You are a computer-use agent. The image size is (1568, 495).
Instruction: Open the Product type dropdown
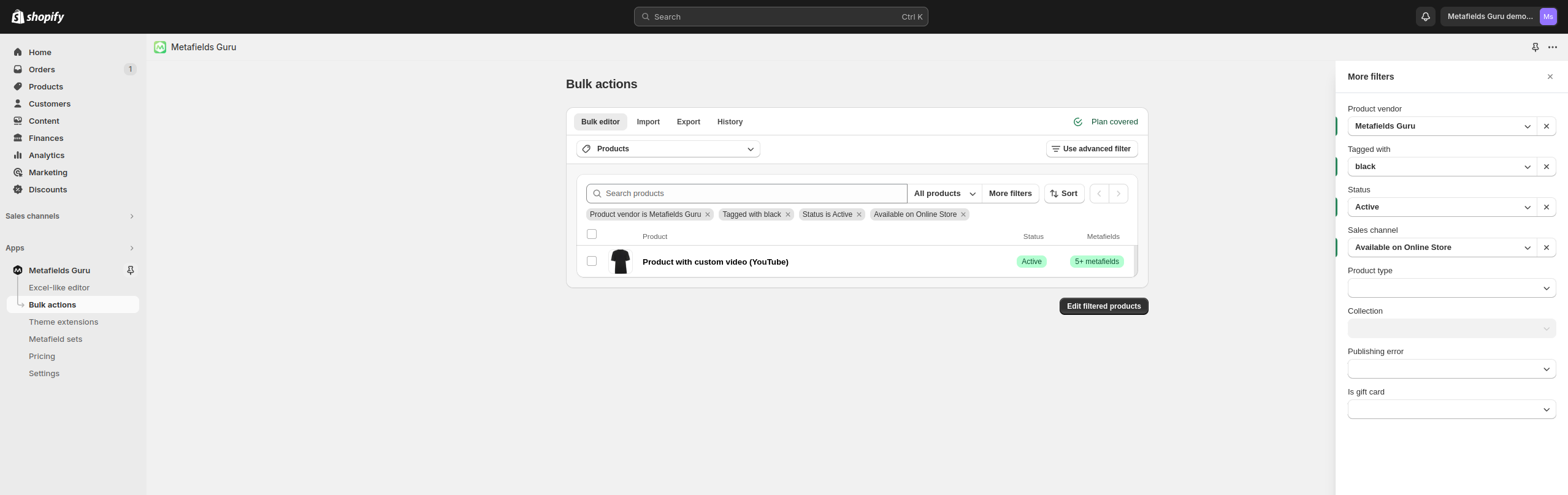(x=1451, y=288)
